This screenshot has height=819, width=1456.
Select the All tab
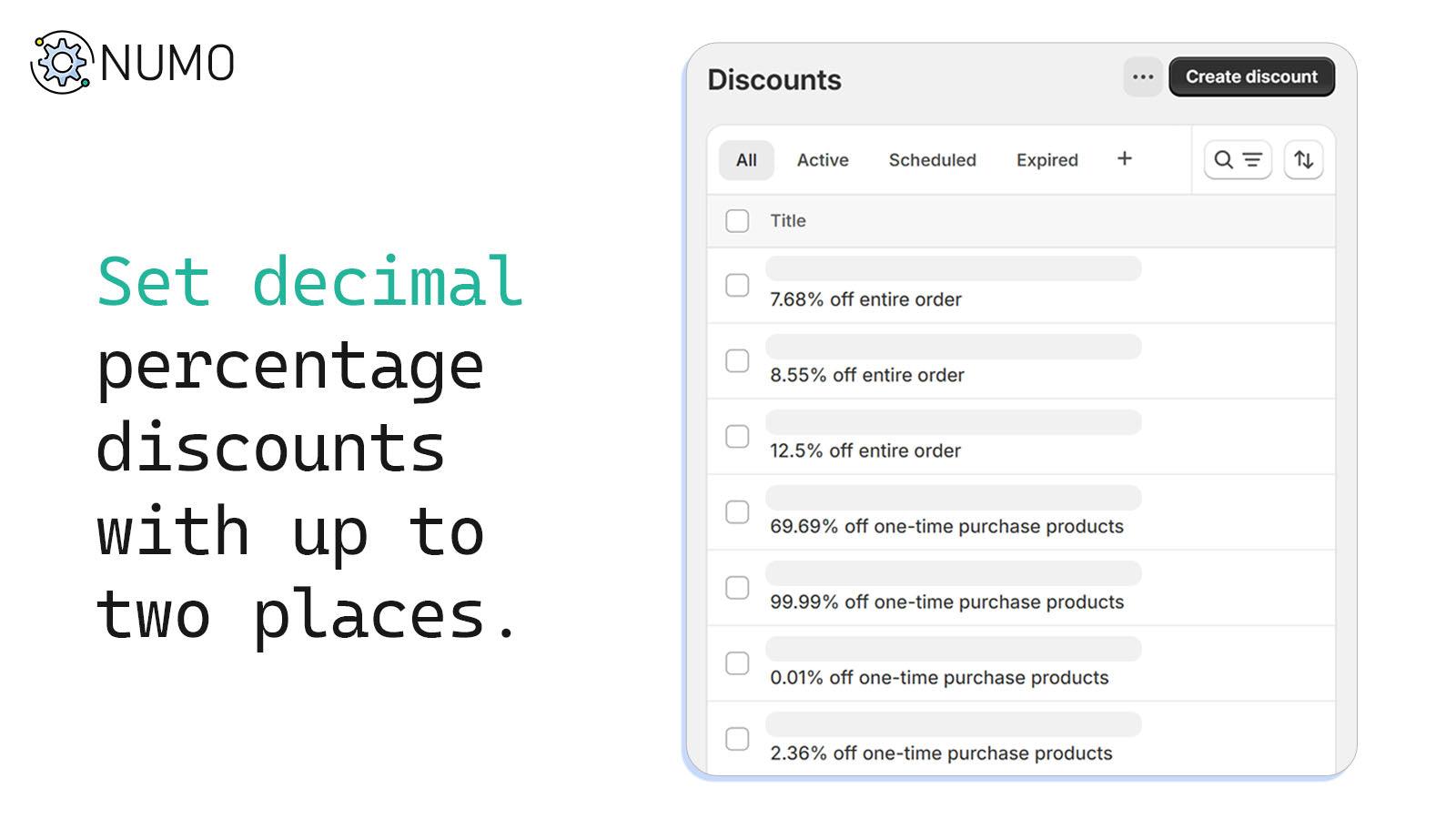(745, 160)
